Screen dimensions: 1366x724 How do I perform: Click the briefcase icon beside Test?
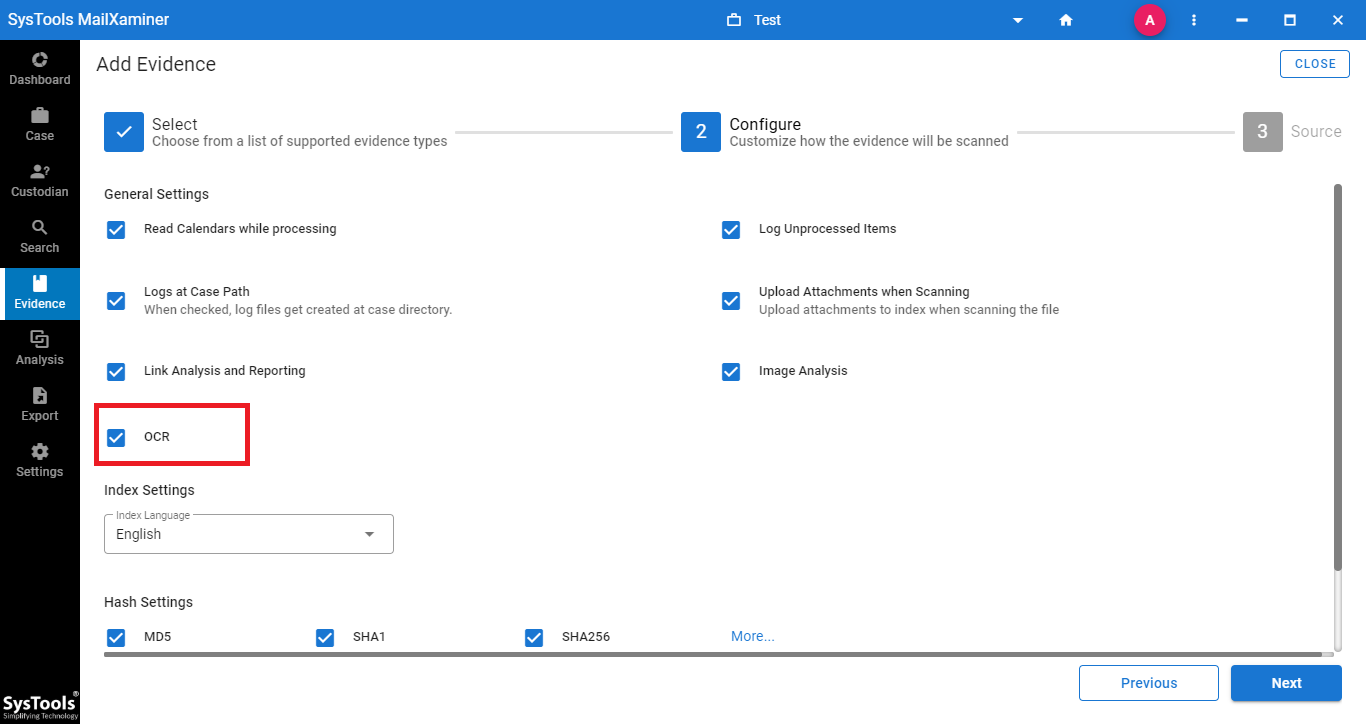pos(734,20)
